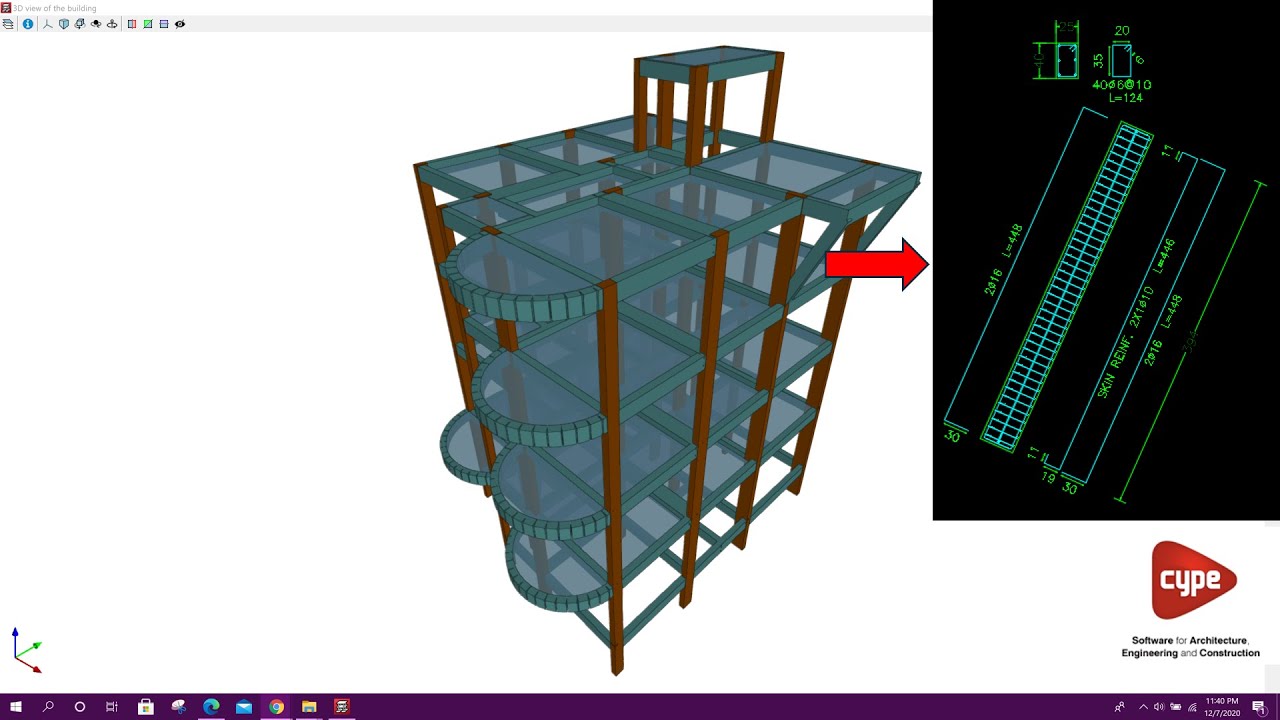The image size is (1280, 720).
Task: Click the clock showing 11:40 PM
Action: (x=1221, y=707)
